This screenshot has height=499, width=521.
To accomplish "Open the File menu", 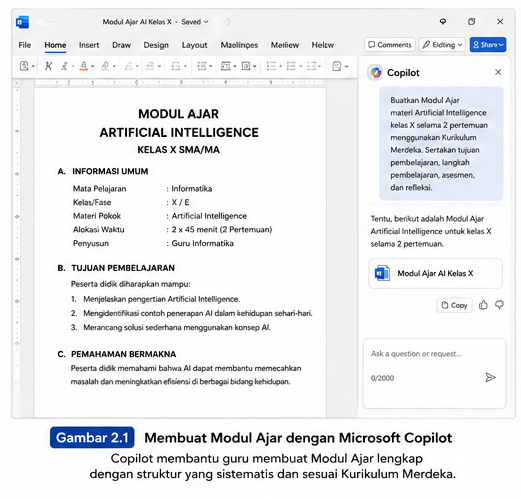I will tap(25, 45).
